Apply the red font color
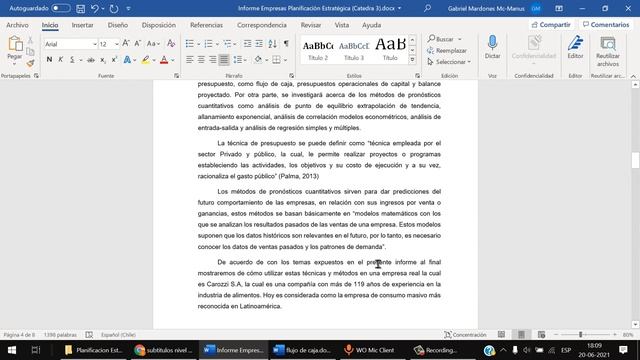The width and height of the screenshot is (640, 360). [x=164, y=60]
